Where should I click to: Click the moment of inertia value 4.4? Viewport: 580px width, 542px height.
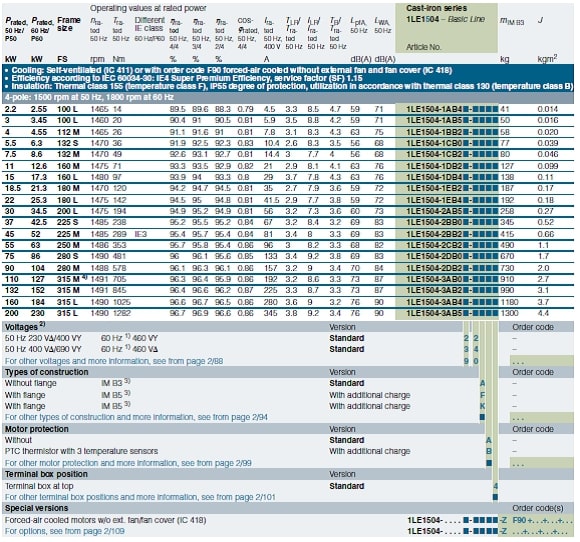pyautogui.click(x=543, y=313)
